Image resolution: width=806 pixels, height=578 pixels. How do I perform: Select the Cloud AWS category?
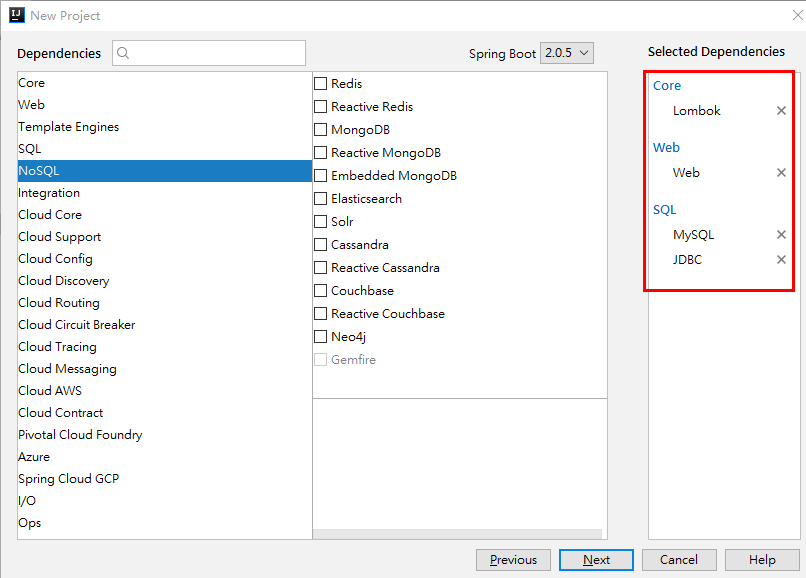point(50,390)
